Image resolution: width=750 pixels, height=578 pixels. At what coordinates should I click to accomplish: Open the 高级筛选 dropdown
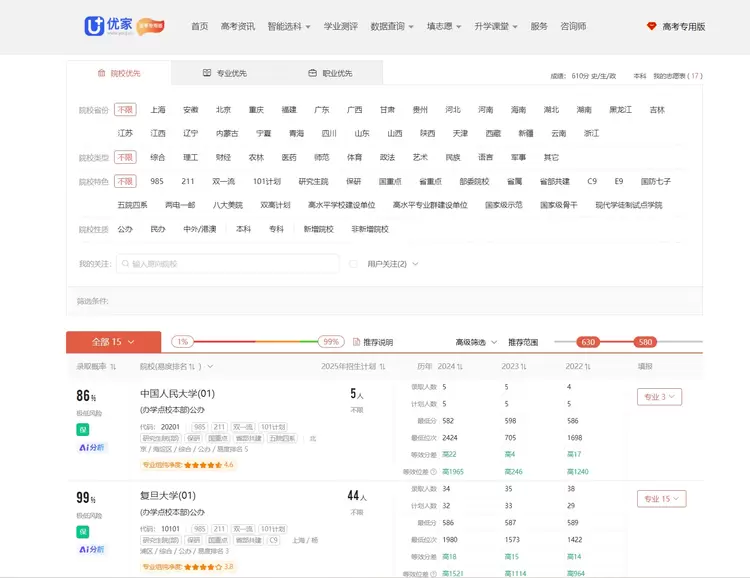(x=476, y=342)
